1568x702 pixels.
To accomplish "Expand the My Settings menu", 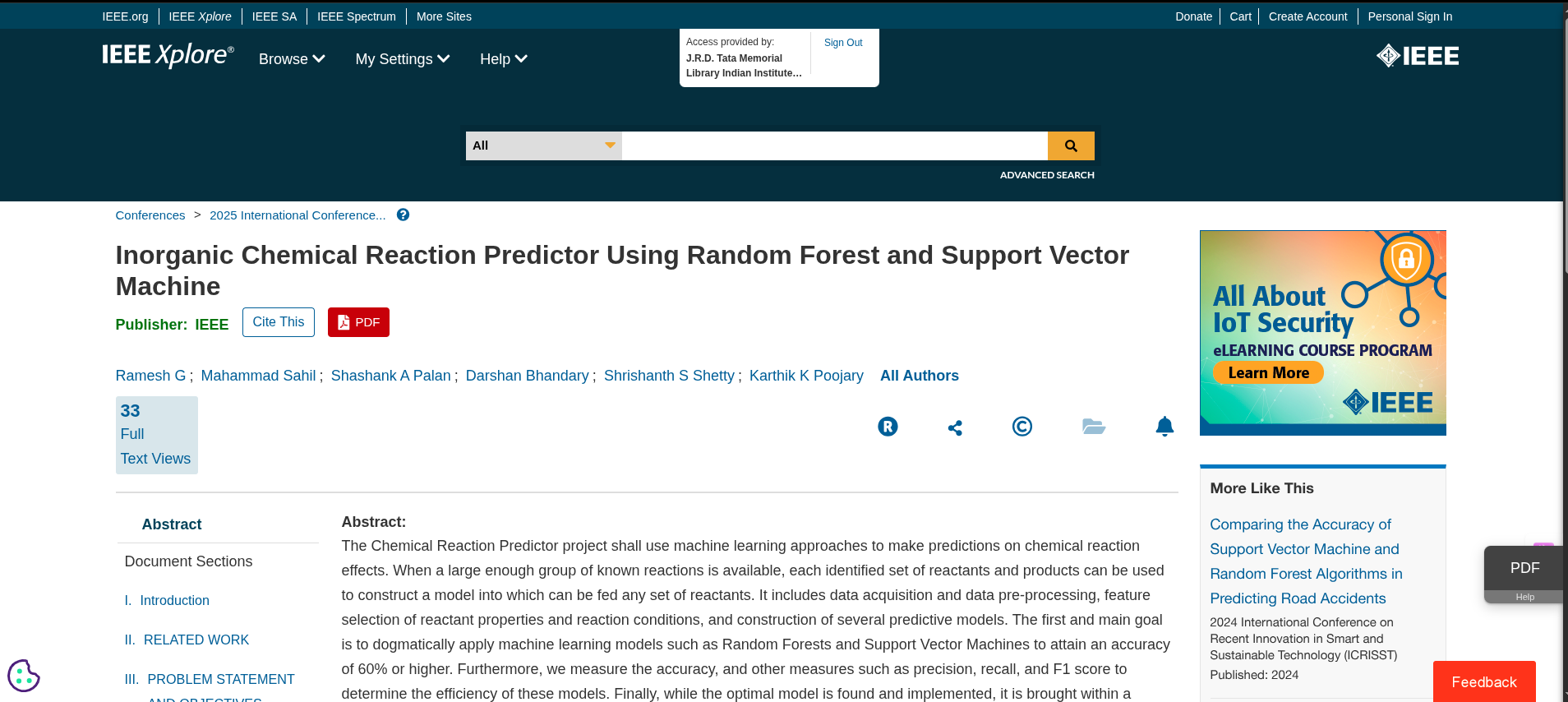I will (402, 58).
